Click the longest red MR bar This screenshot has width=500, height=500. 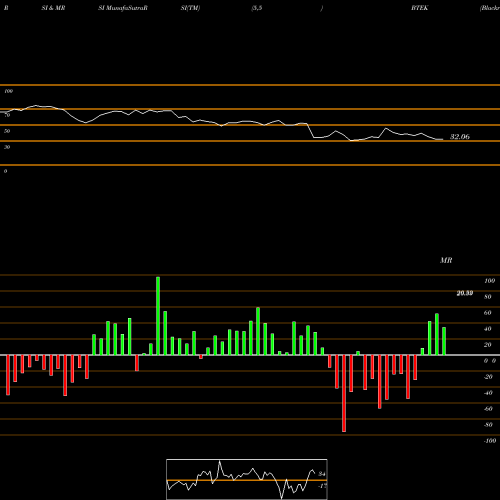point(344,393)
